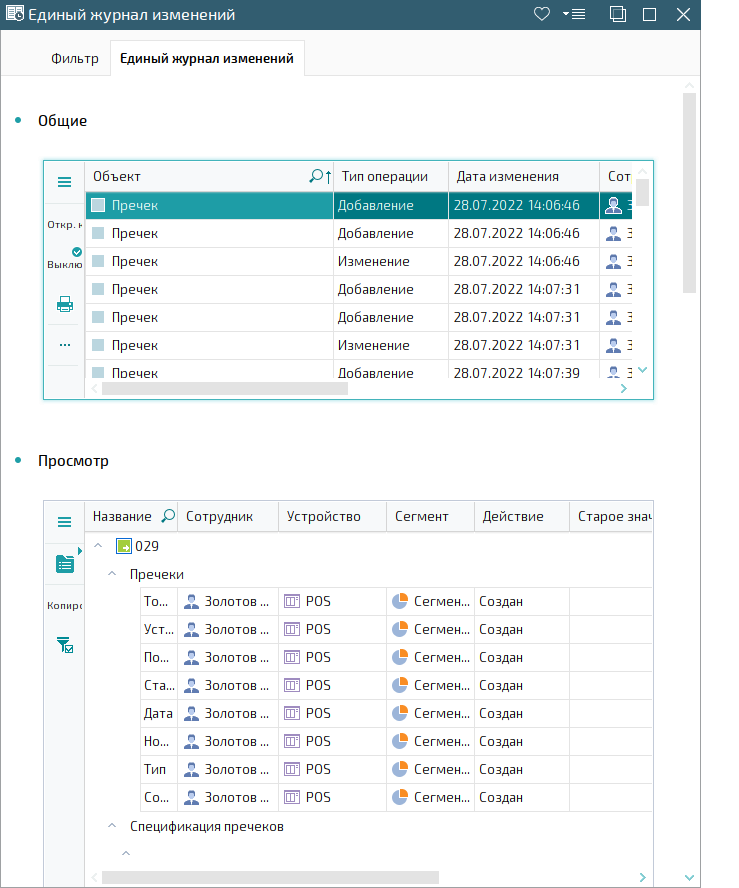Click POS device icon in Ста... row
Screen dimensions: 739x888
click(292, 685)
